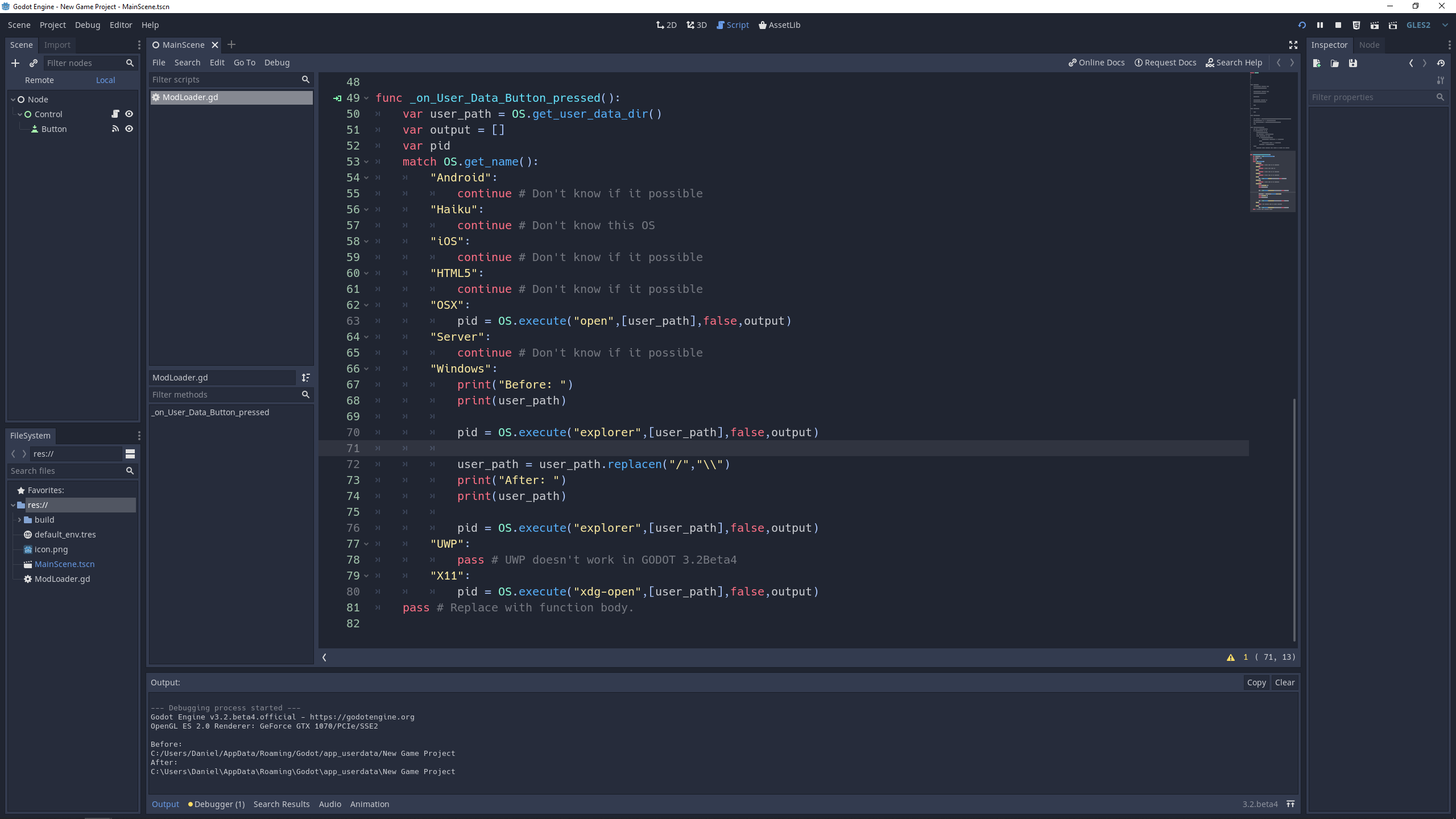Click the signal icon on Button node
This screenshot has height=819, width=1456.
coord(115,129)
